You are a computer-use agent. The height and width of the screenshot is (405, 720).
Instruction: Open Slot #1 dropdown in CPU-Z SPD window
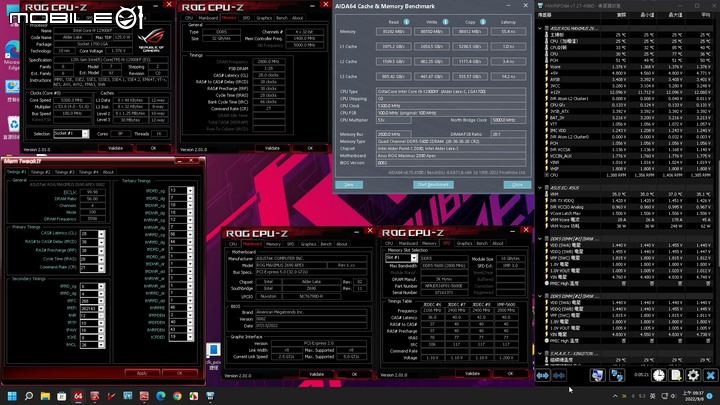click(x=413, y=258)
